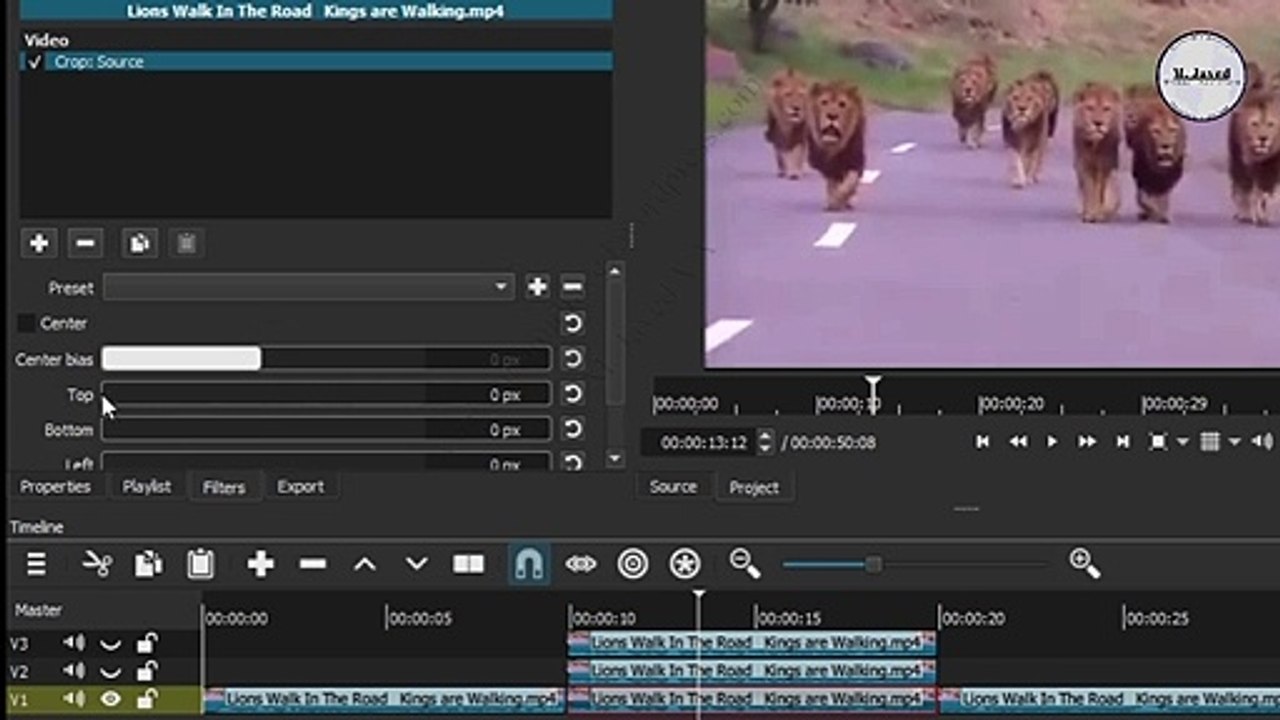
Task: Enable the Center checkbox
Action: tap(27, 323)
